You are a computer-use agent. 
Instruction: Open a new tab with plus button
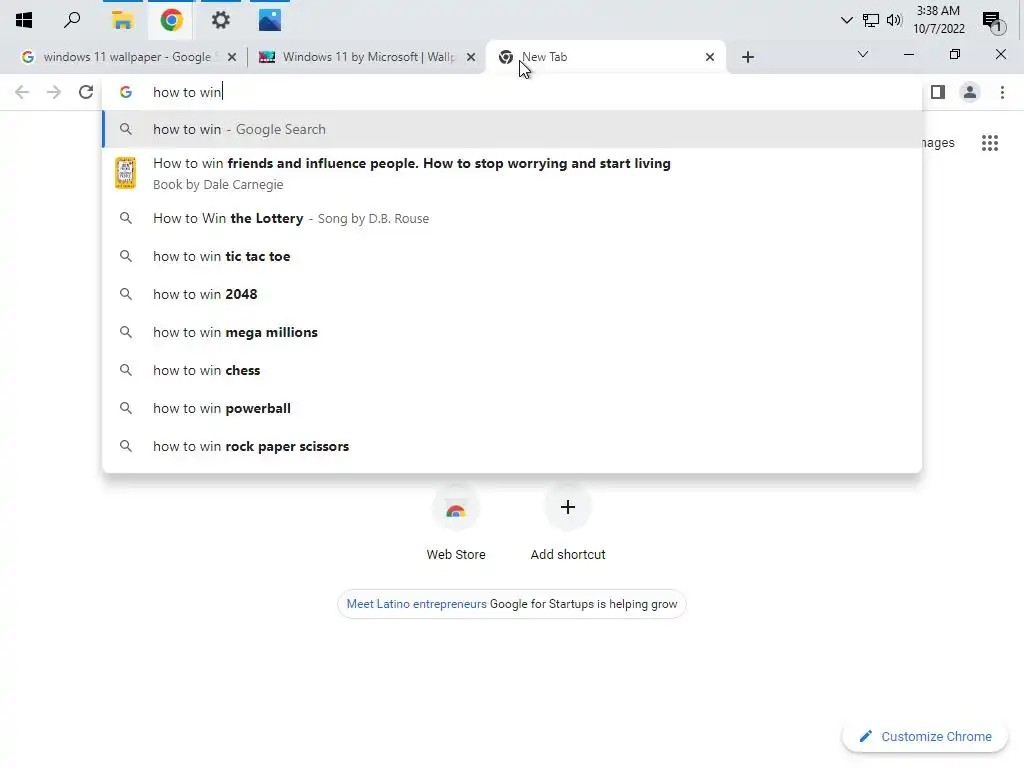click(x=748, y=57)
